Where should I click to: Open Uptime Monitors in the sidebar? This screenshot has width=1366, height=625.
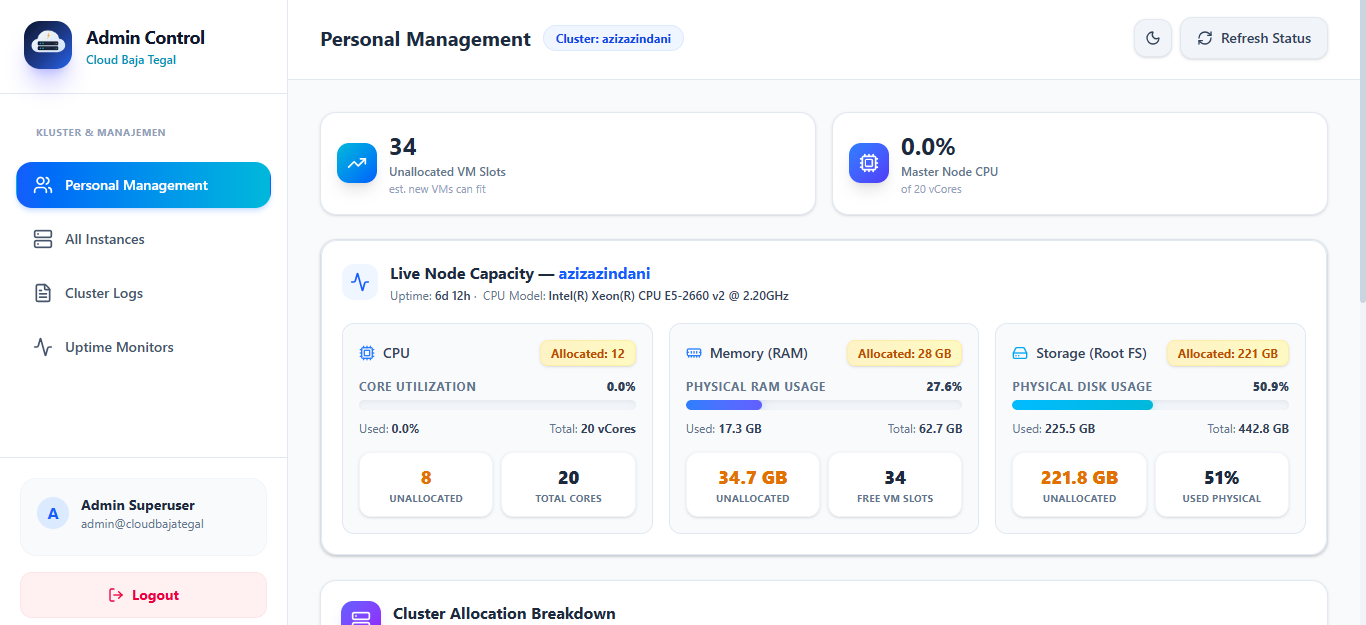coord(143,347)
